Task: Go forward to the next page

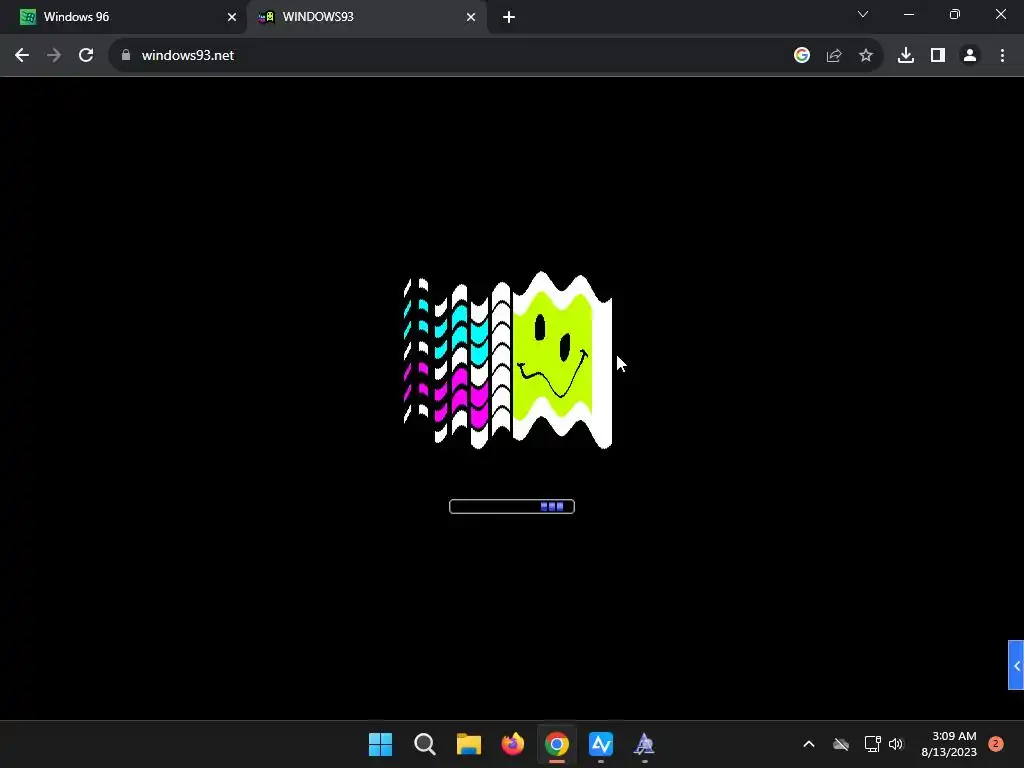Action: [x=54, y=56]
